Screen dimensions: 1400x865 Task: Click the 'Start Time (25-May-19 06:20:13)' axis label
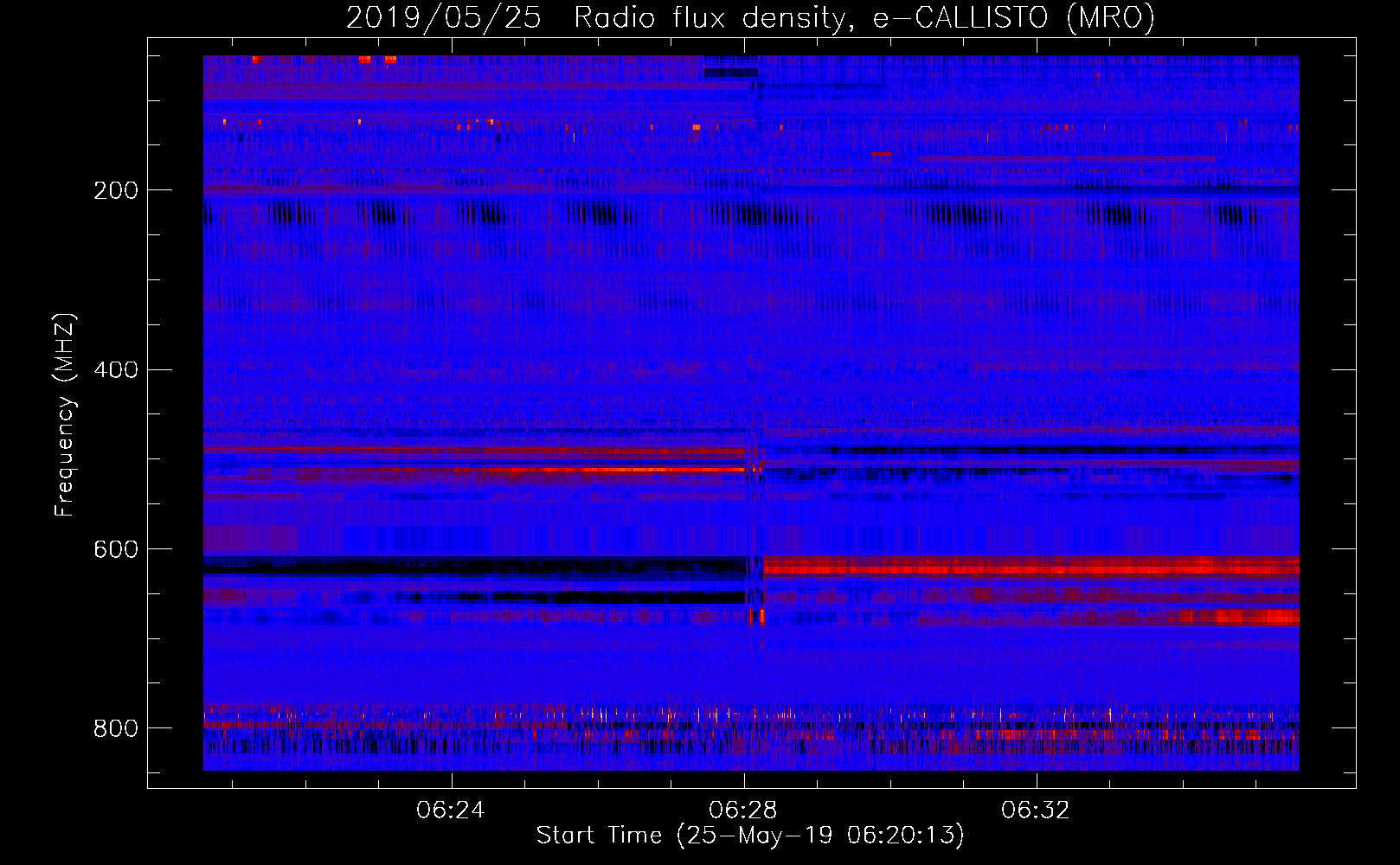(x=750, y=836)
